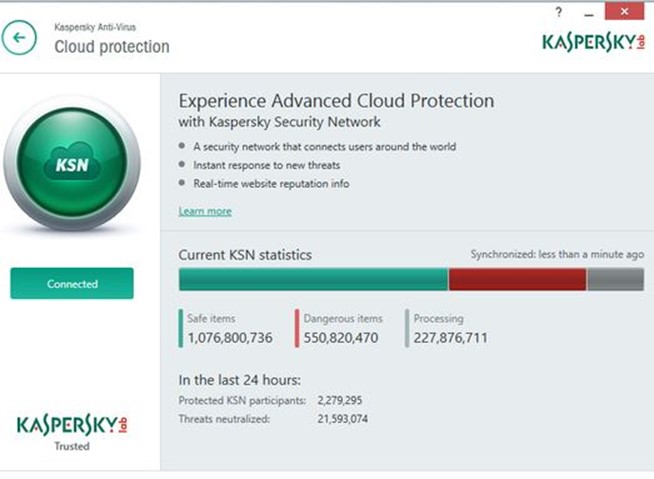Open the Learn more link
Screen dimensions: 654x479
click(205, 211)
